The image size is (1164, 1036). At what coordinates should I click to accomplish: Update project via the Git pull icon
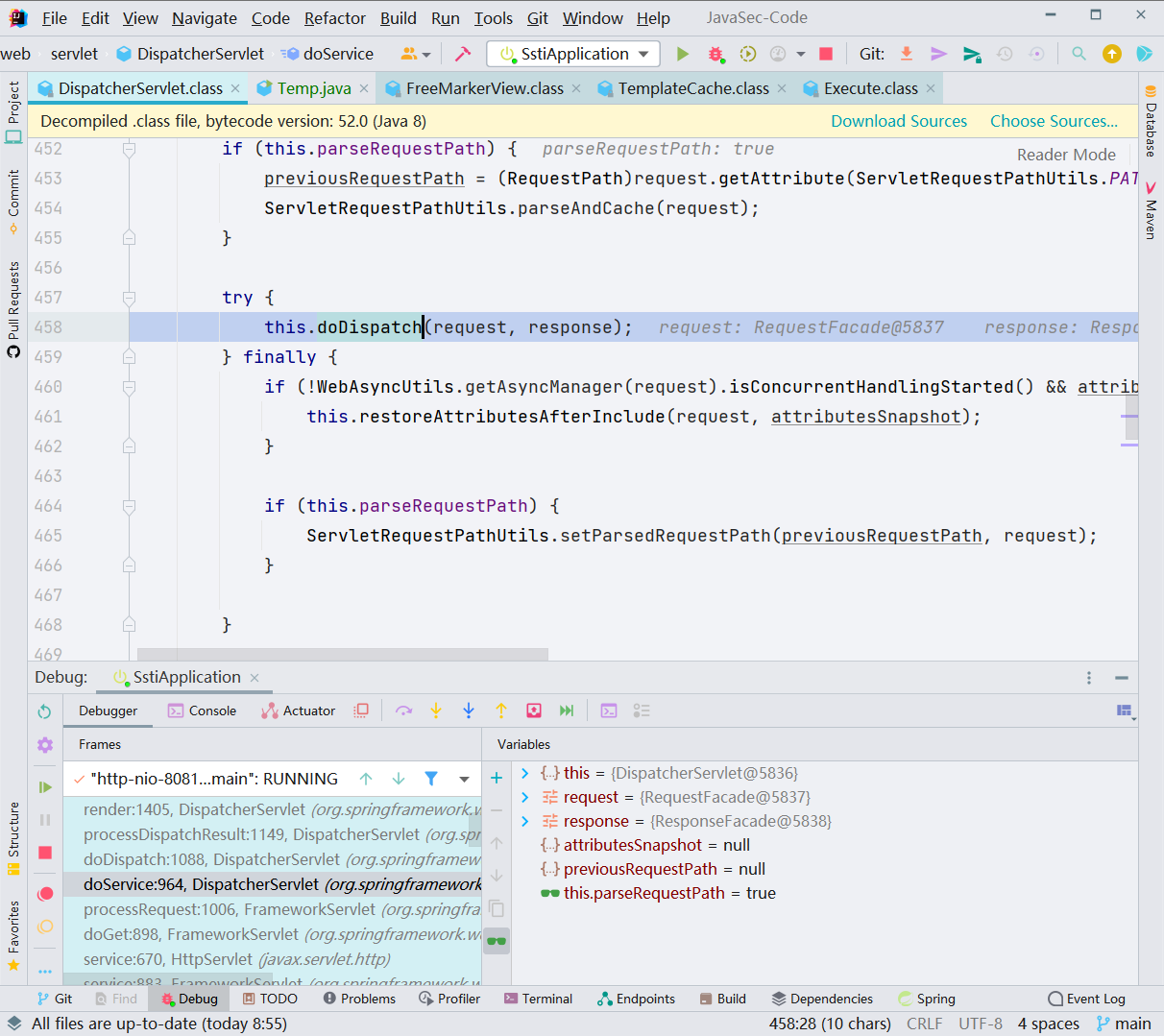pos(906,54)
